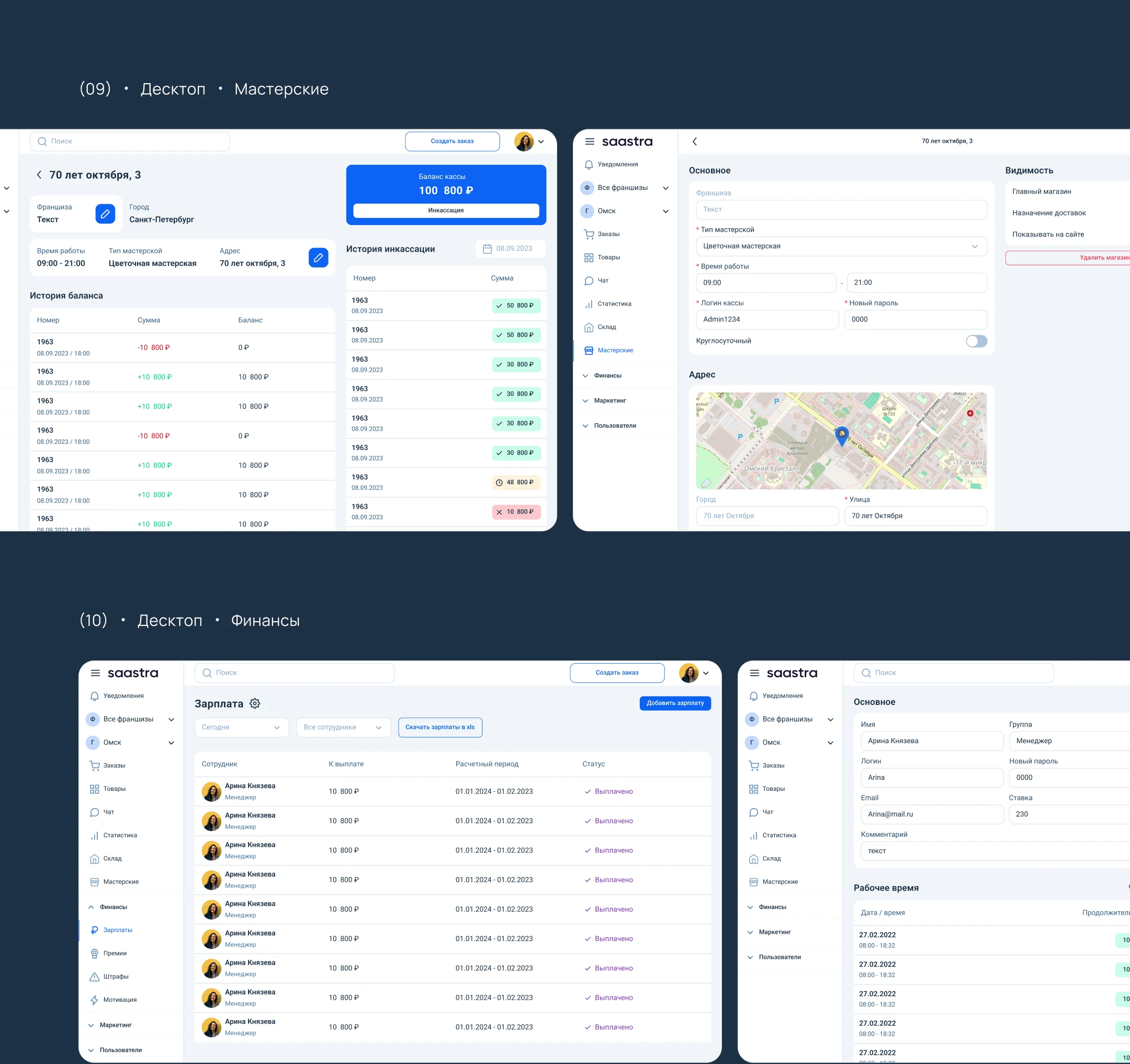Click Скачать зарплаты в xls button
Screen dimensions: 1130x1064
click(440, 727)
